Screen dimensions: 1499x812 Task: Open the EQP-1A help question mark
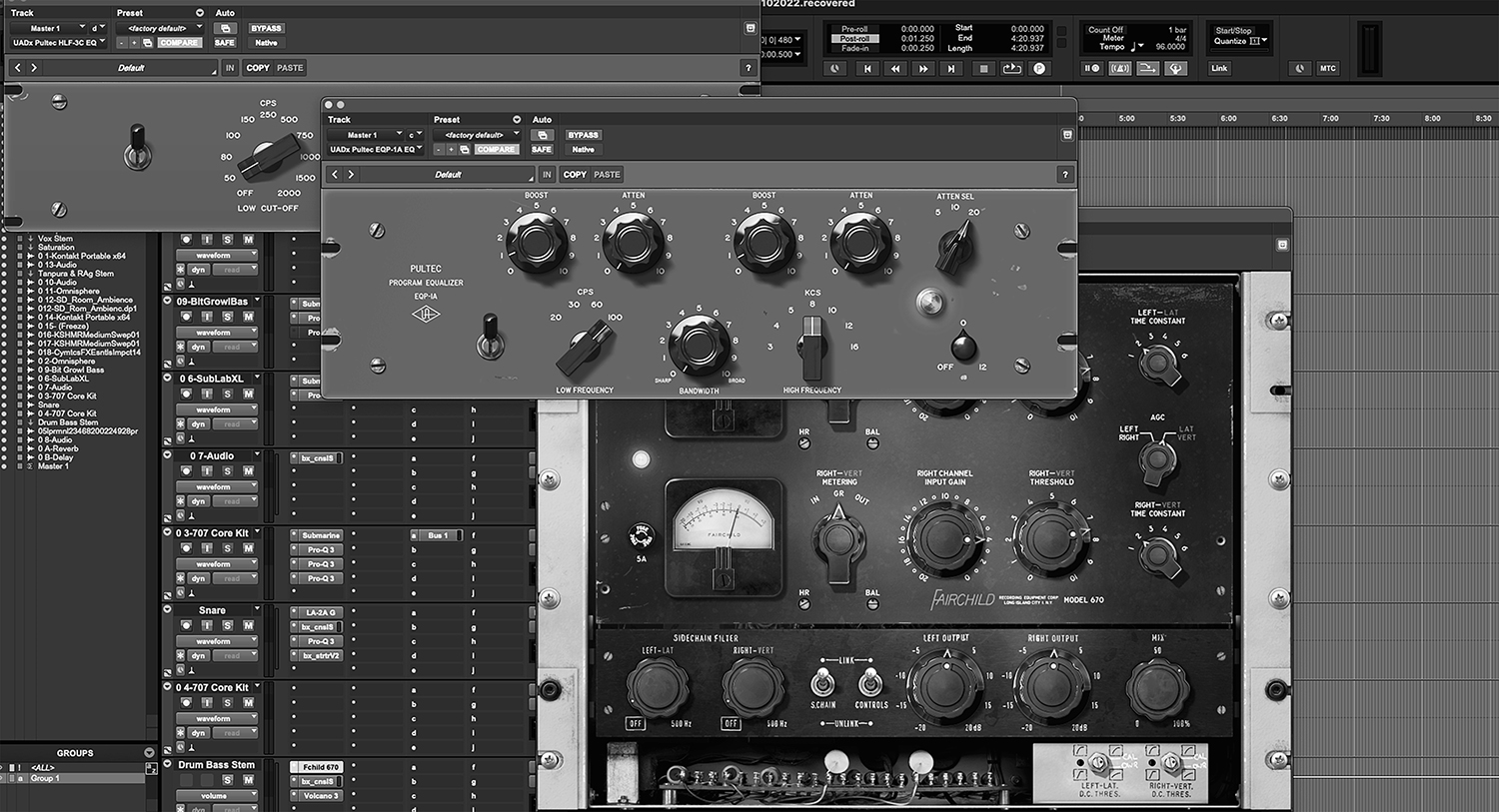(1065, 175)
